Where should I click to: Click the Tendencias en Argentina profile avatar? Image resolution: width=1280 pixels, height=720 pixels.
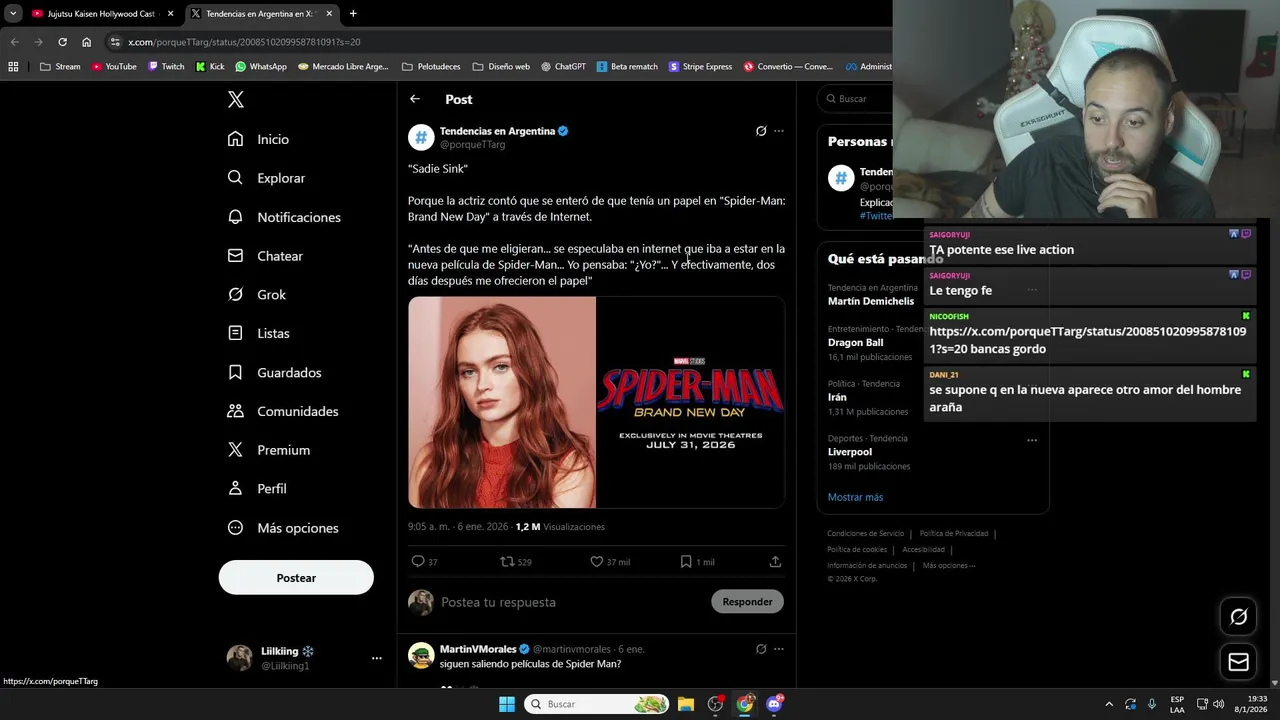(x=421, y=137)
